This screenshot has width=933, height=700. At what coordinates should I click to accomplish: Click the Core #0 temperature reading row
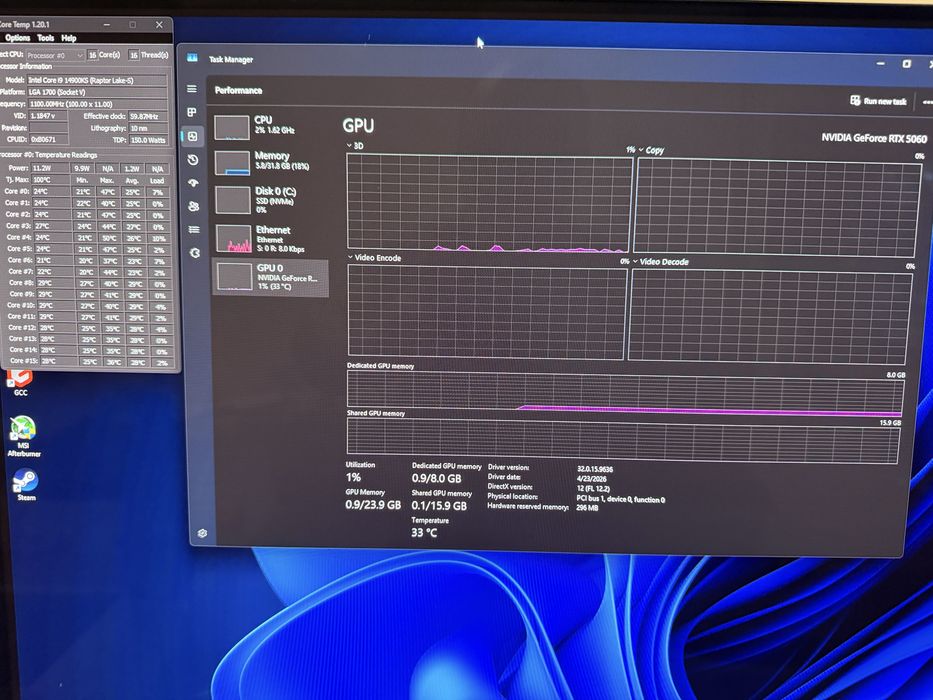click(x=87, y=191)
